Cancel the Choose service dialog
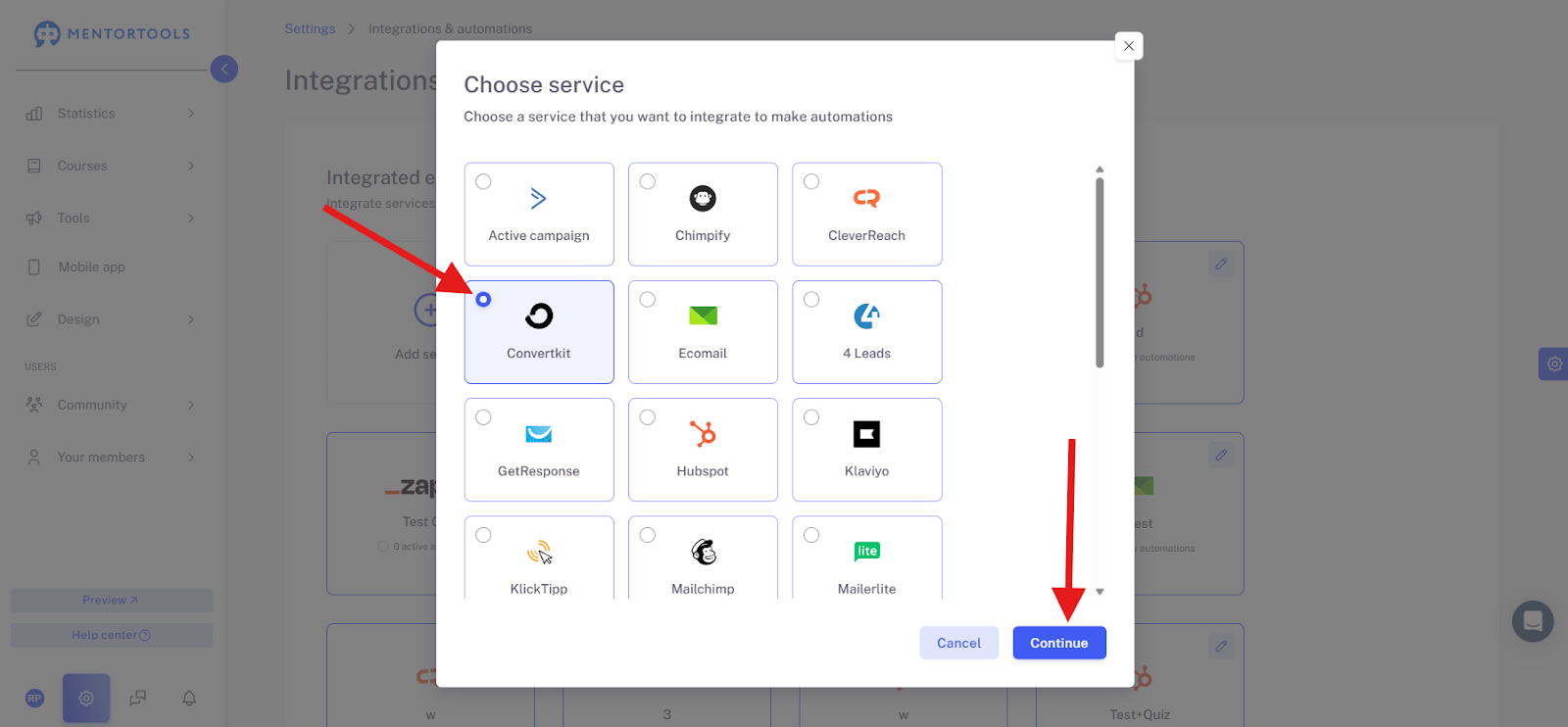The height and width of the screenshot is (727, 1568). click(x=958, y=643)
